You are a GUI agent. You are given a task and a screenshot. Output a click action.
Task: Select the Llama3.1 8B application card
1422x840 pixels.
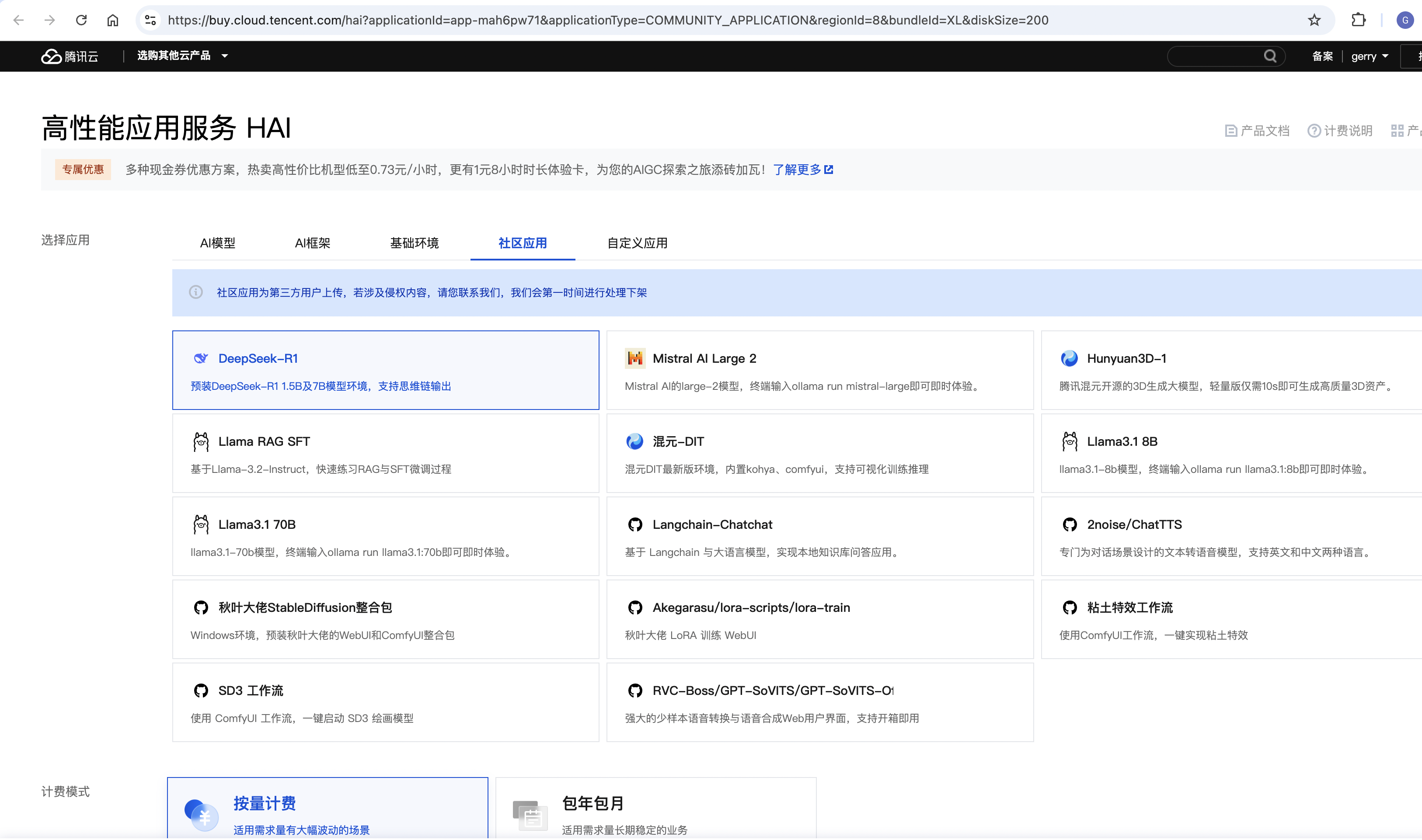pos(1232,453)
